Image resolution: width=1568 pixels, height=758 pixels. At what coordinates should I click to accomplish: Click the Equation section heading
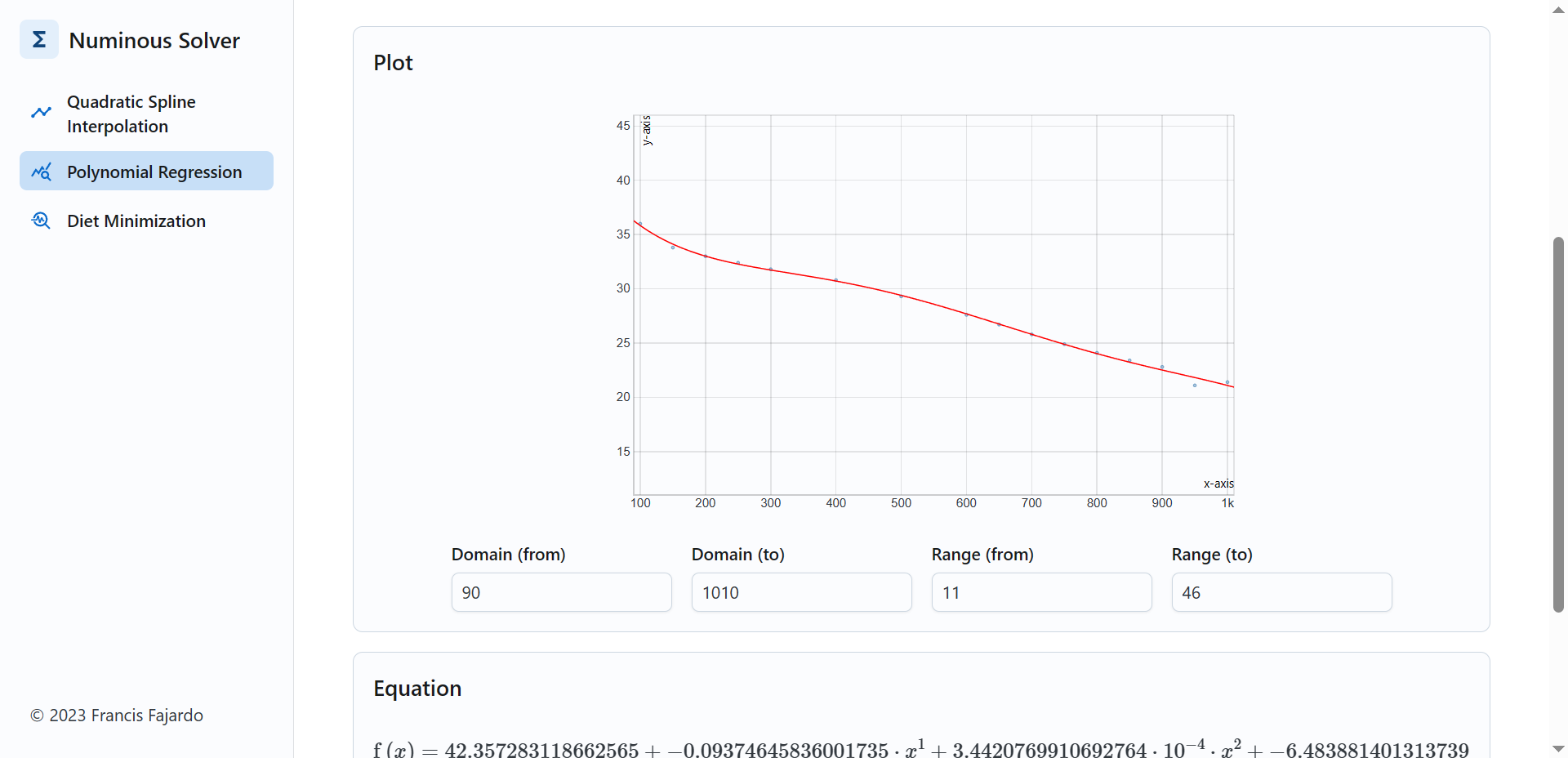coord(416,689)
